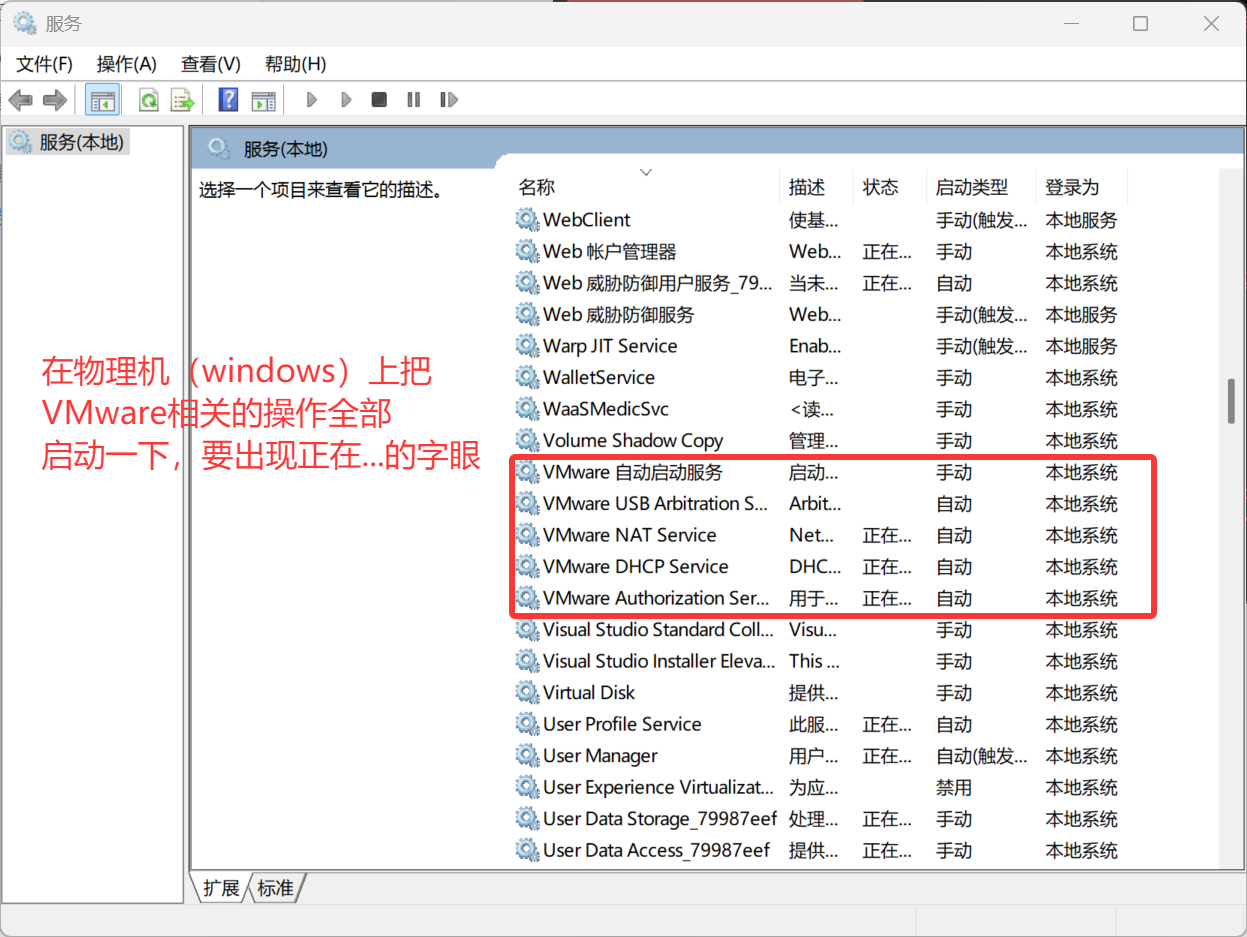Click the VMware 自动启动服务 gear icon
The width and height of the screenshot is (1247, 937).
click(527, 472)
